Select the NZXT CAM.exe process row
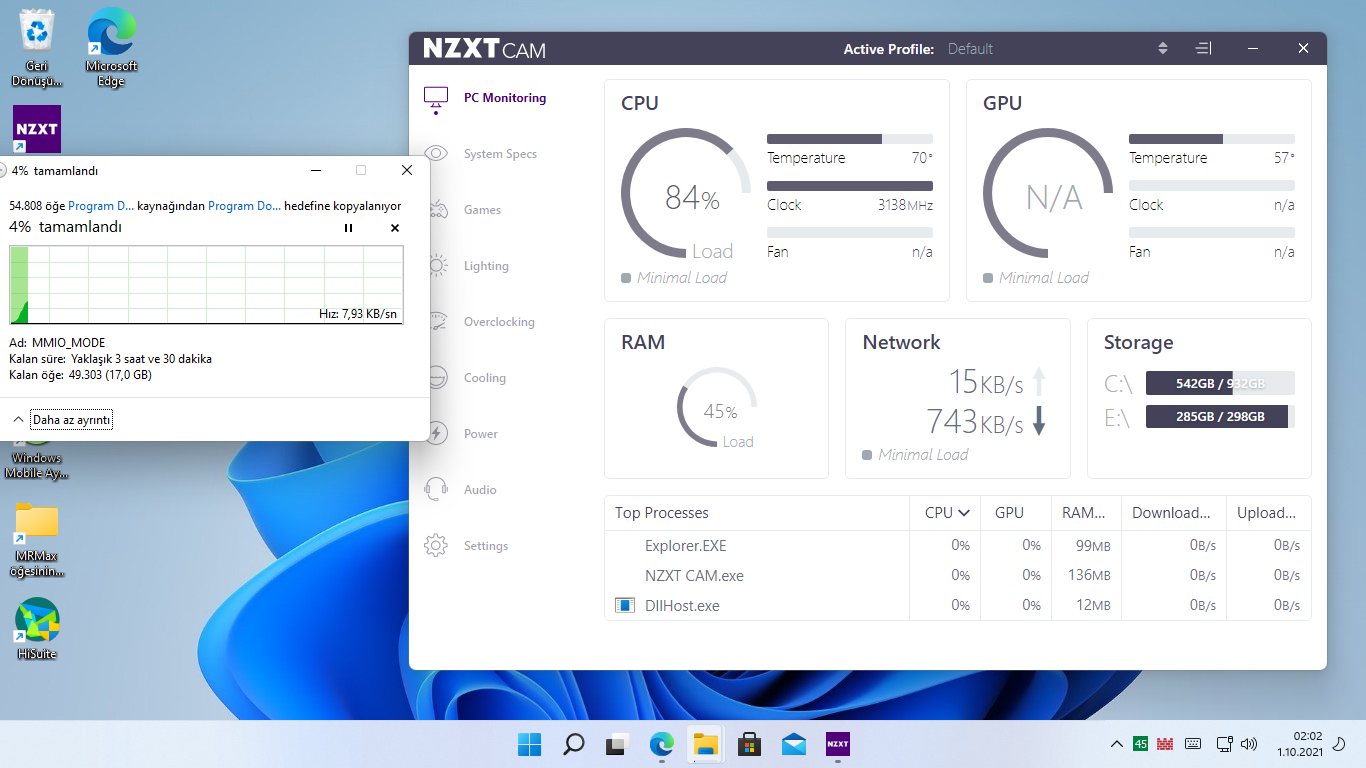The height and width of the screenshot is (768, 1366). 958,576
